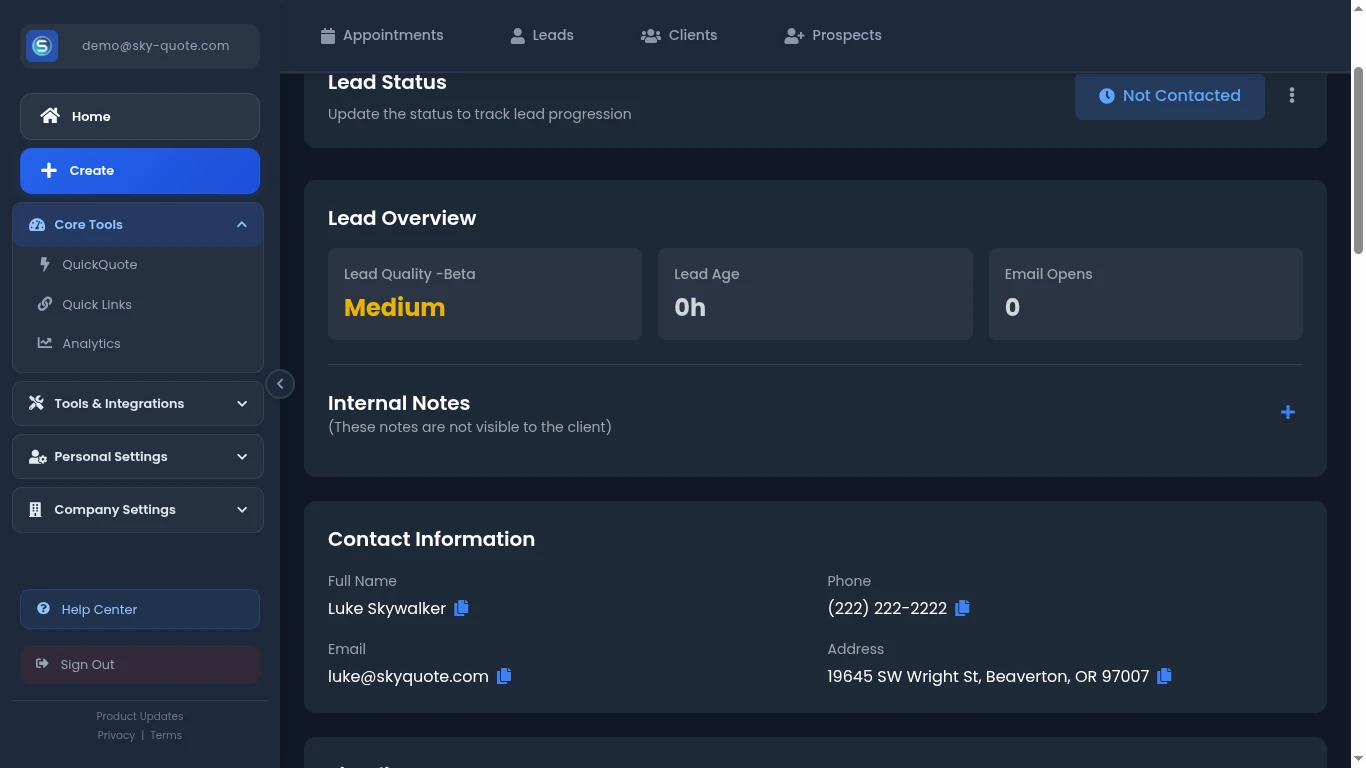This screenshot has height=768, width=1366.
Task: Copy Luke Skywalker's full name
Action: [461, 607]
